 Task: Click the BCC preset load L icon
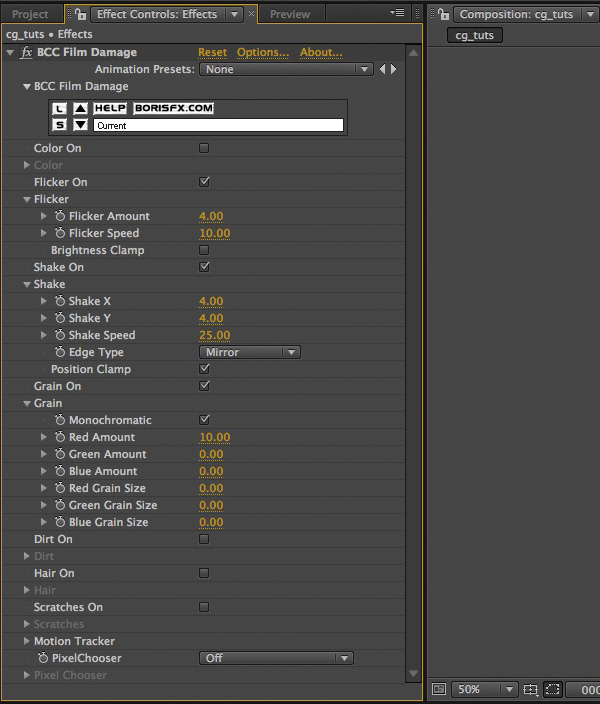tap(59, 108)
